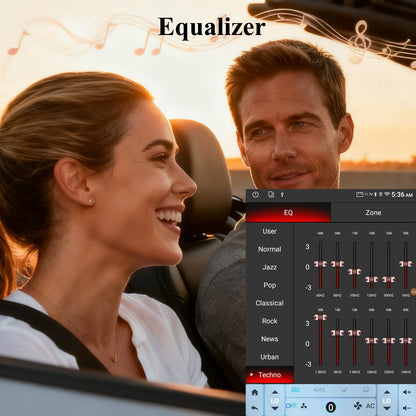416x416 pixels.
Task: Tap the large fan icon beside AC
Action: coord(358,406)
